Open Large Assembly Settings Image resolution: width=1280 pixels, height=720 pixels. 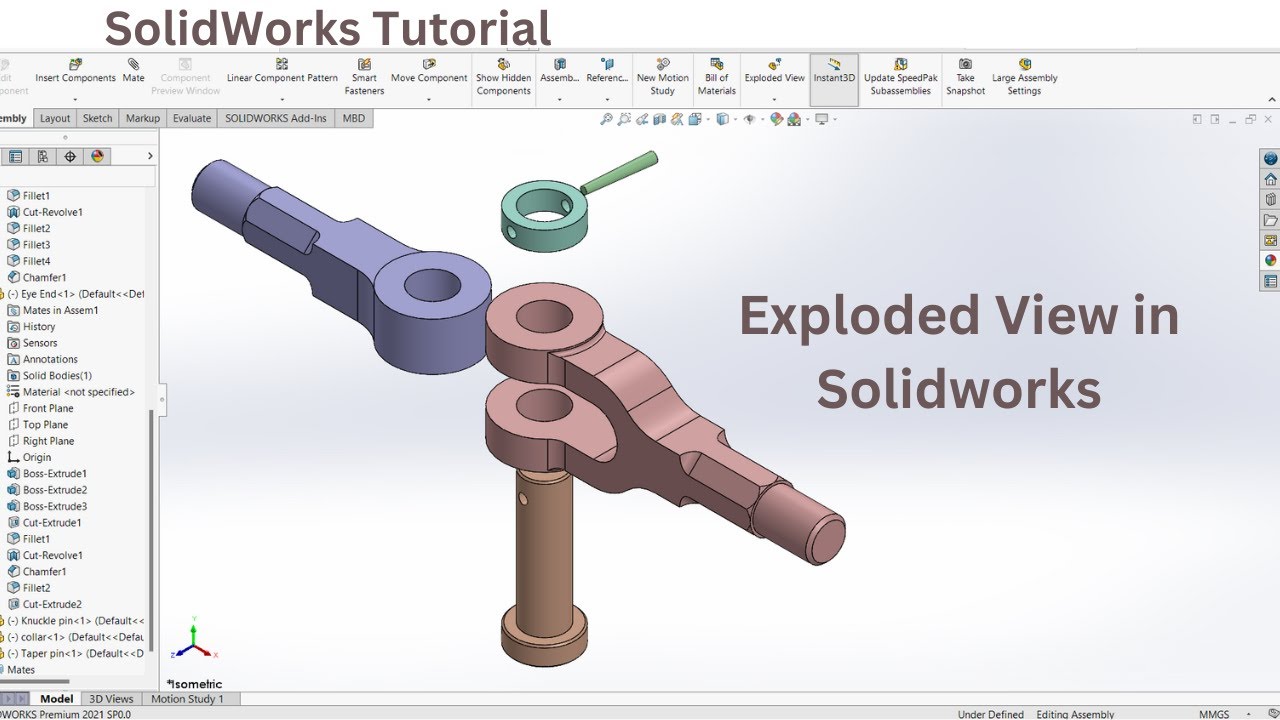(1024, 77)
